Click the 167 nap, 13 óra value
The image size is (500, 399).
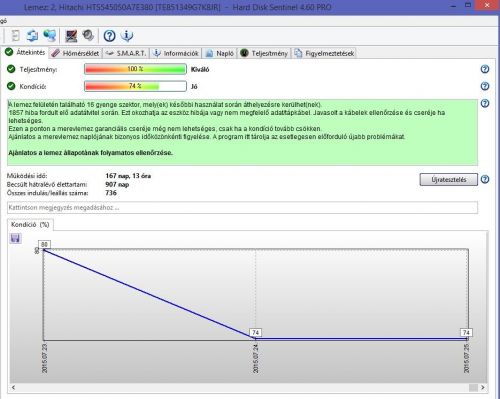(128, 176)
